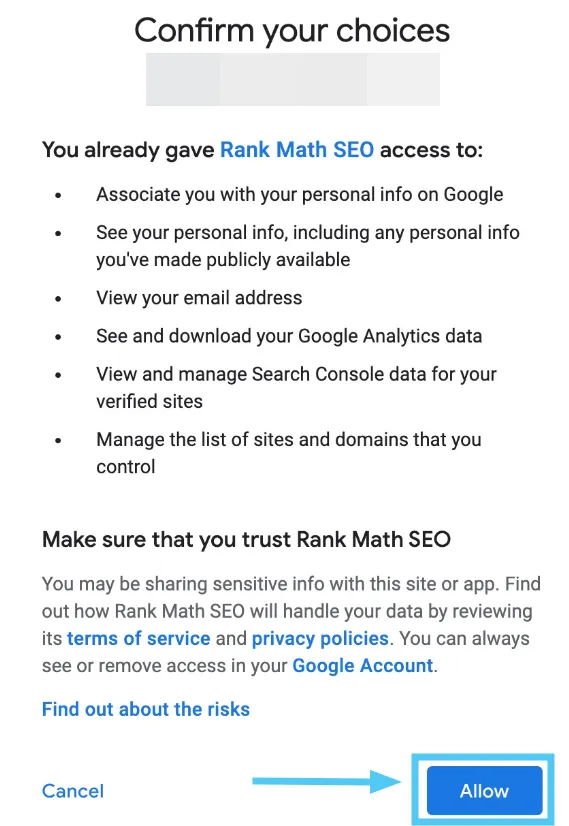
Task: Select the Manage list of sites permission
Action: pos(289,453)
